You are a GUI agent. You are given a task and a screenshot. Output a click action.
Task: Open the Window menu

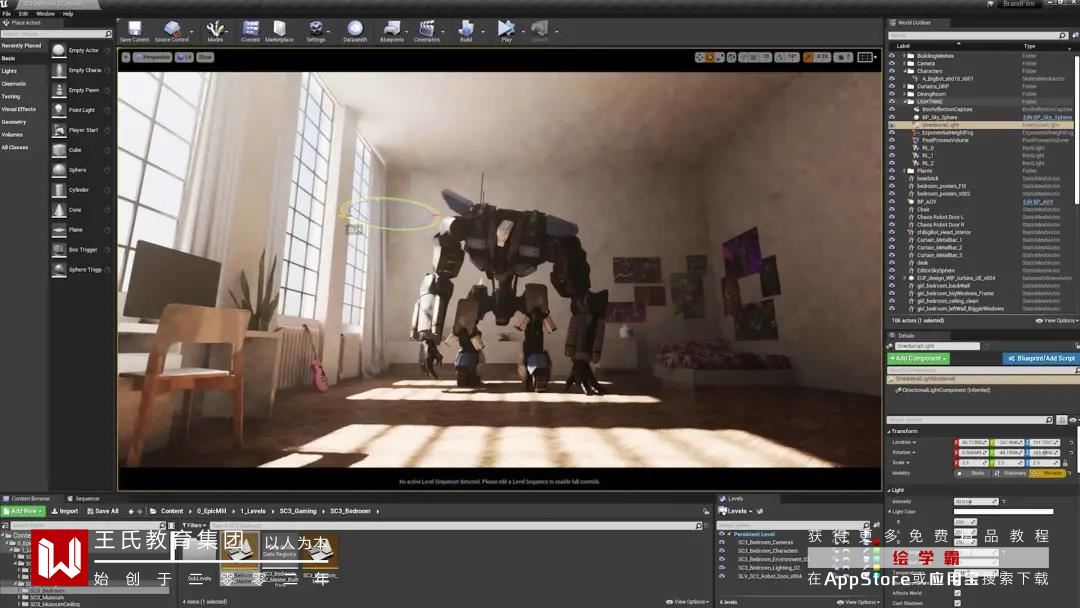(x=45, y=13)
